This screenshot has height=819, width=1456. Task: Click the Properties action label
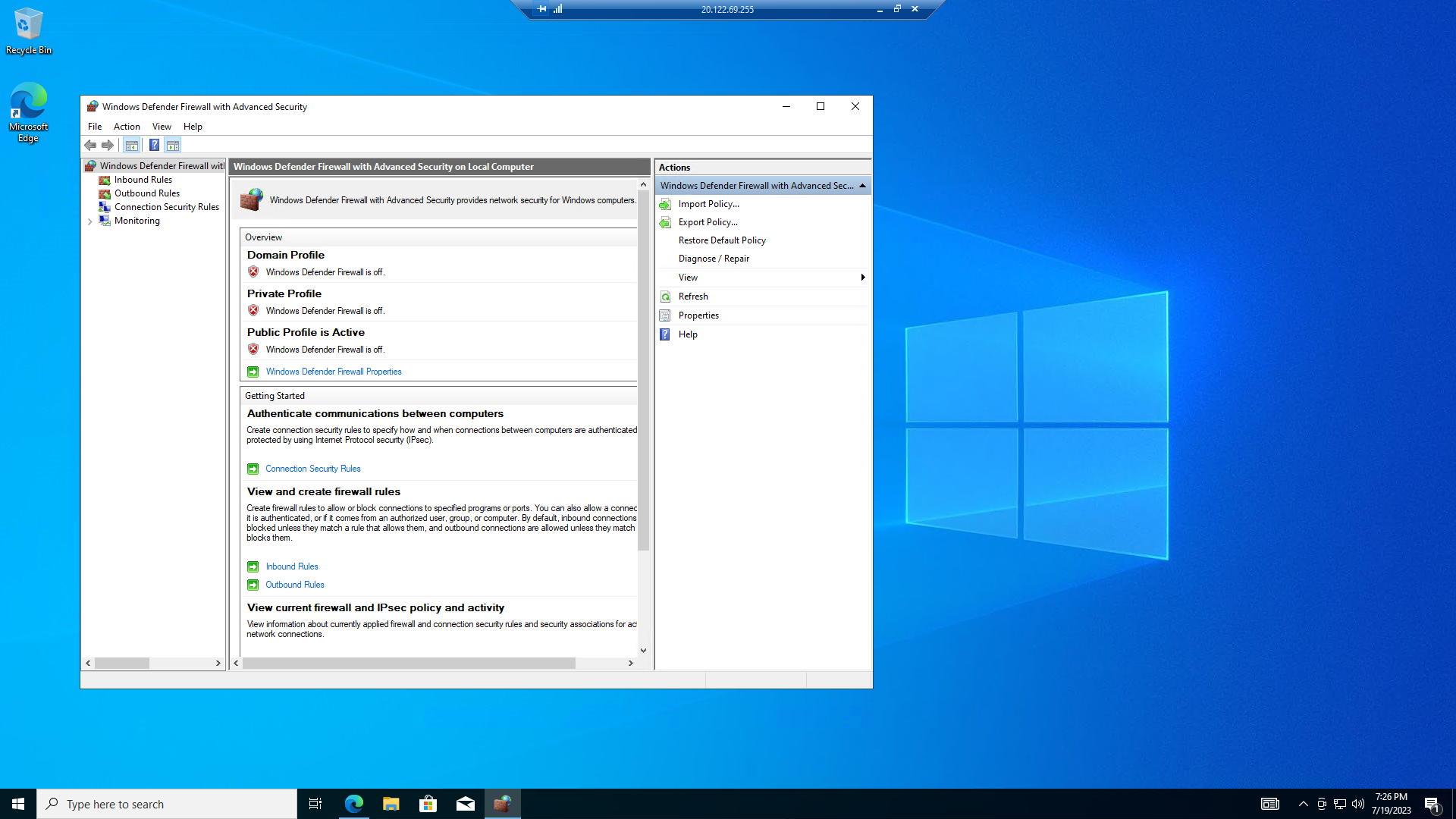click(x=698, y=315)
